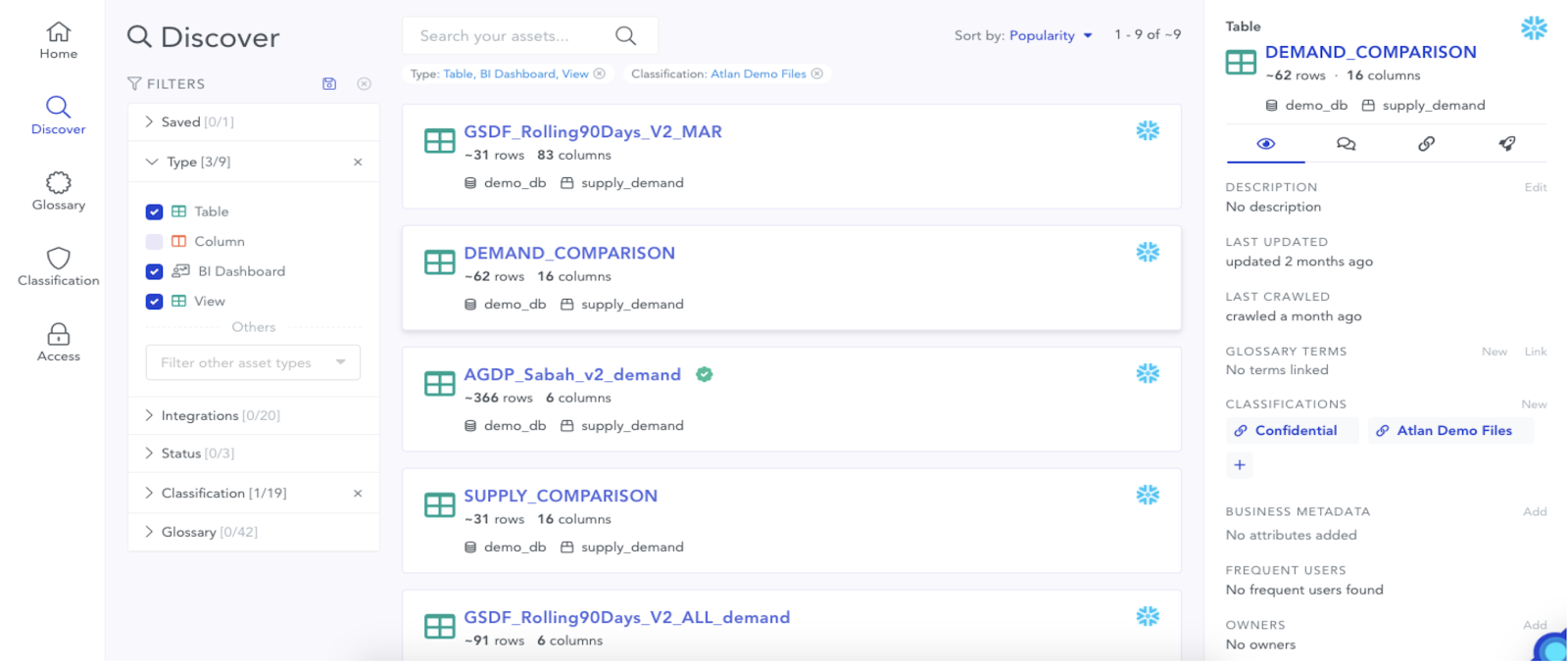Click supply_demand schema in details panel header
Viewport: 1568px width, 665px height.
point(1423,105)
